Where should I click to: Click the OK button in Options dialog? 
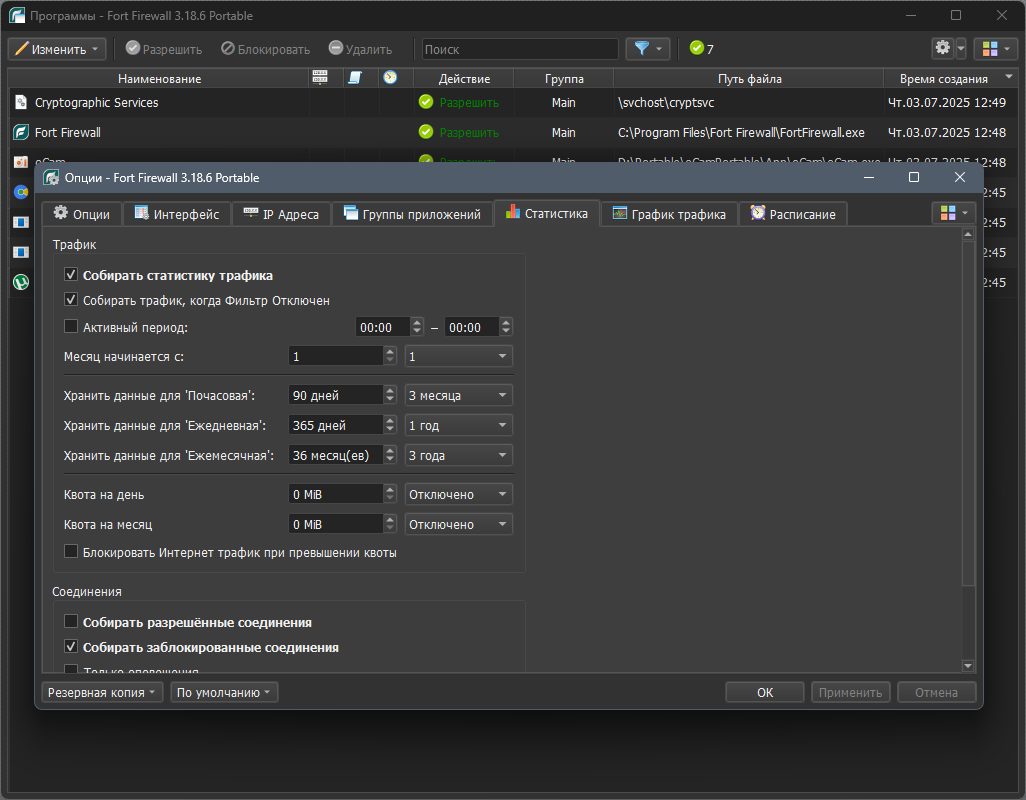765,692
